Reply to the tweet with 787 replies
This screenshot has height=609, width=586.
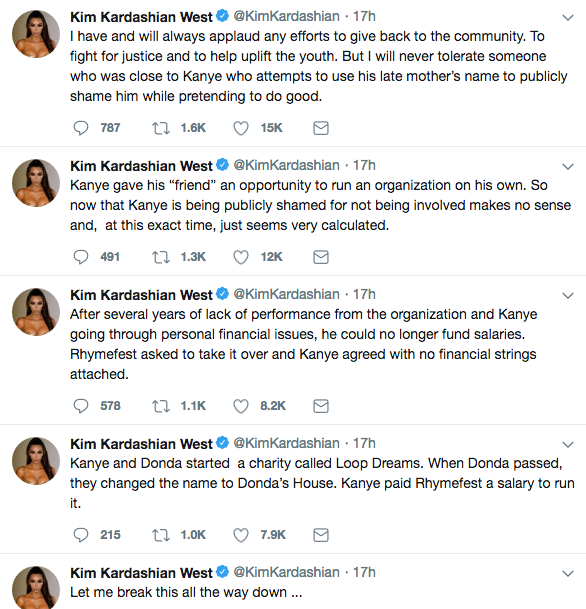pos(81,128)
